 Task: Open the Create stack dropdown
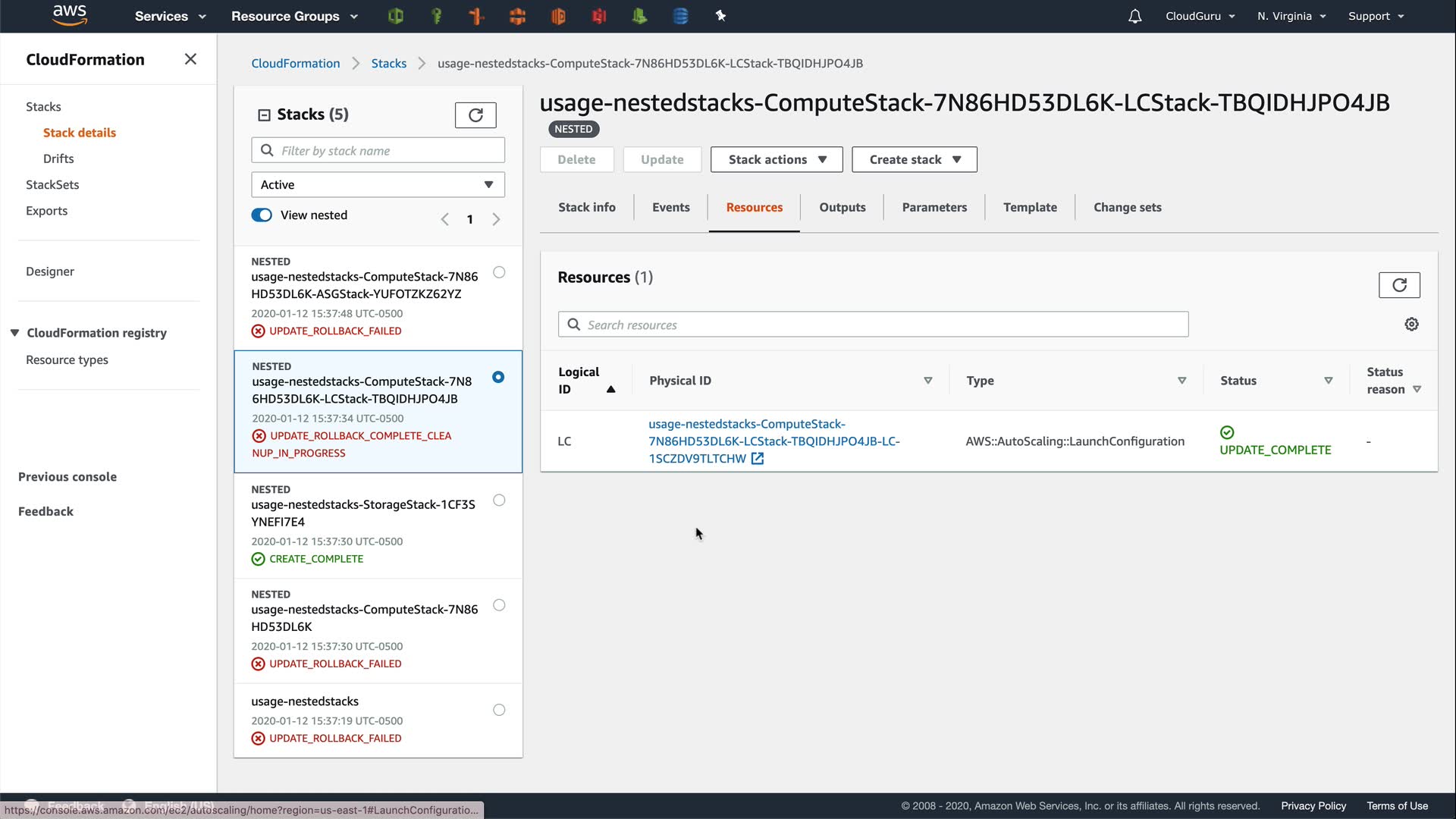pyautogui.click(x=914, y=160)
